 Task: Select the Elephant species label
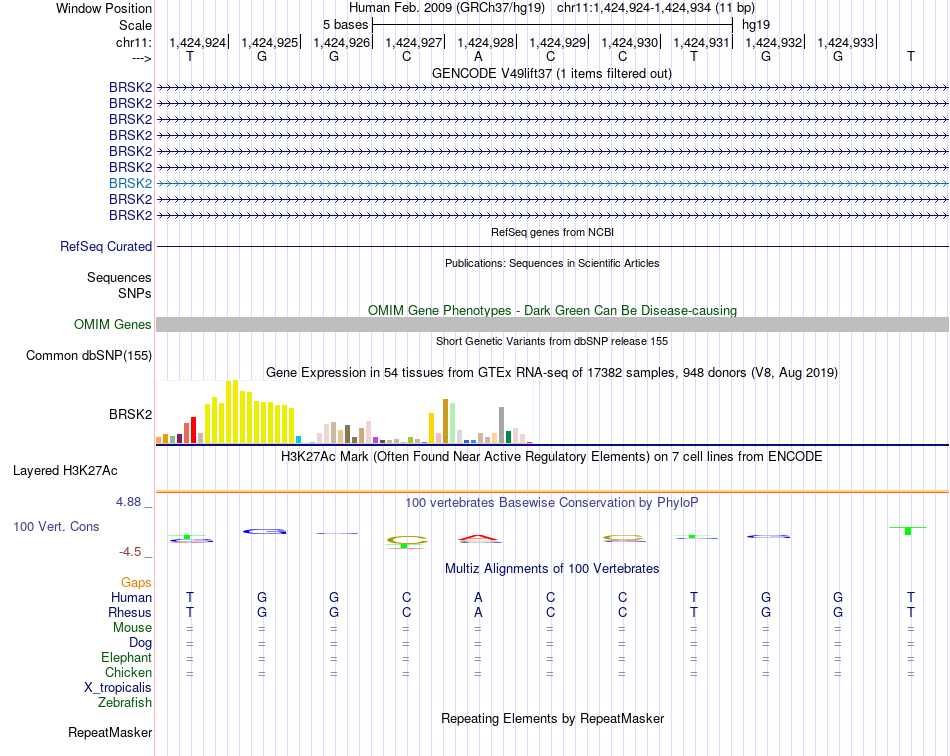127,657
